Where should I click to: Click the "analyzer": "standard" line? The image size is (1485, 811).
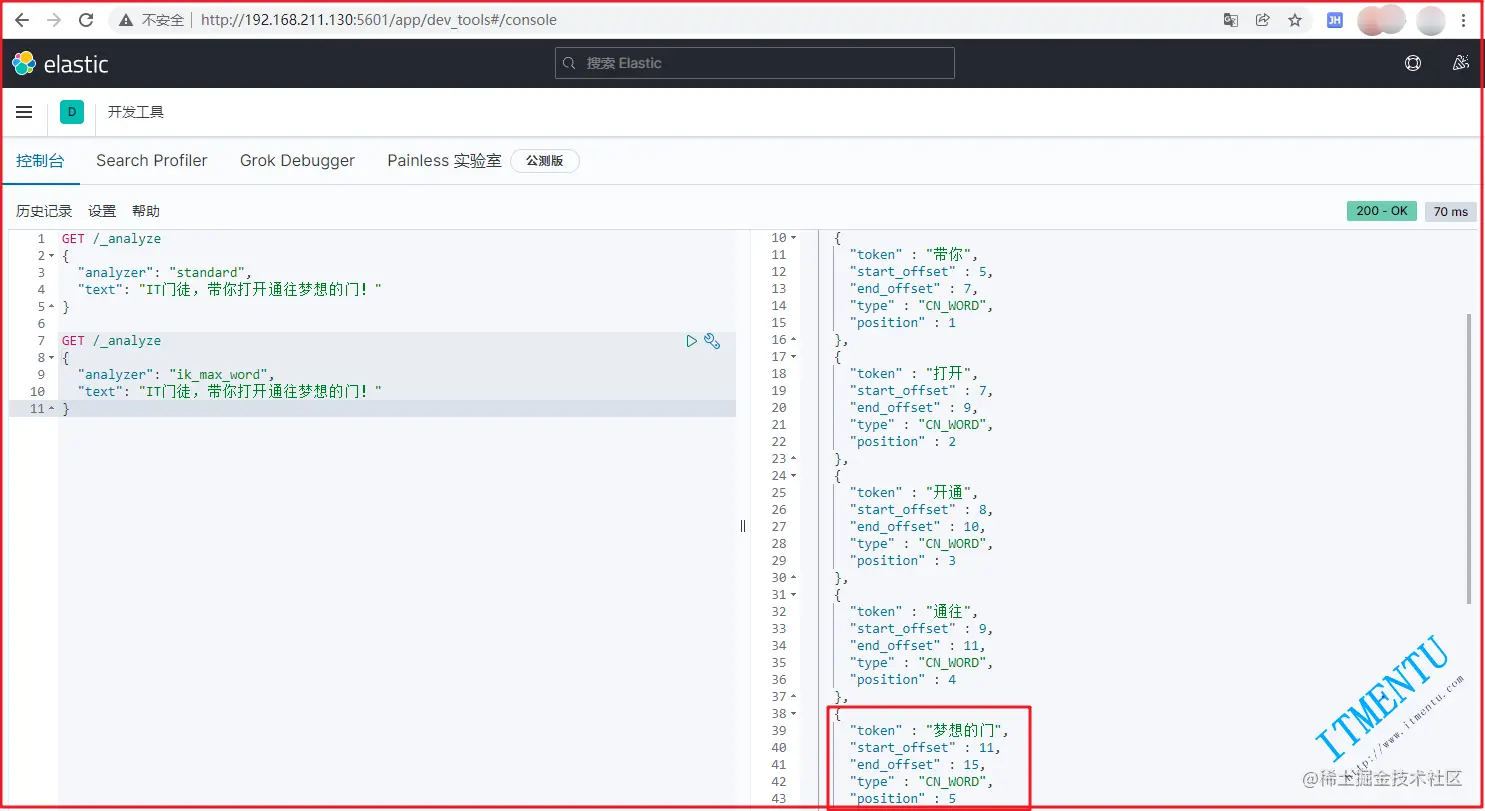pyautogui.click(x=165, y=273)
